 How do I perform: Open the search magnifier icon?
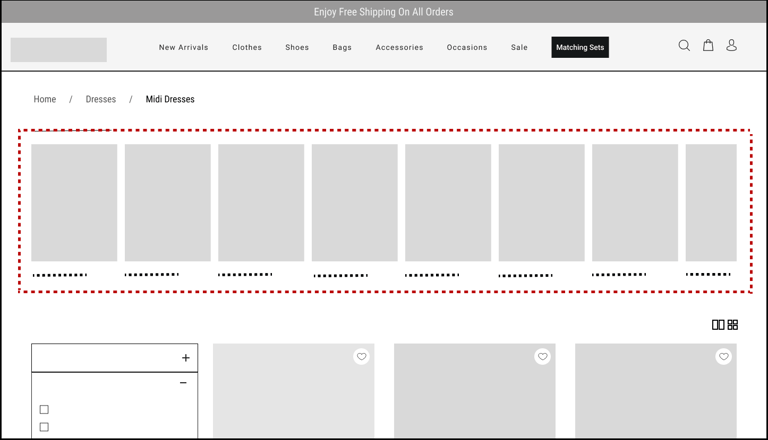pyautogui.click(x=684, y=46)
